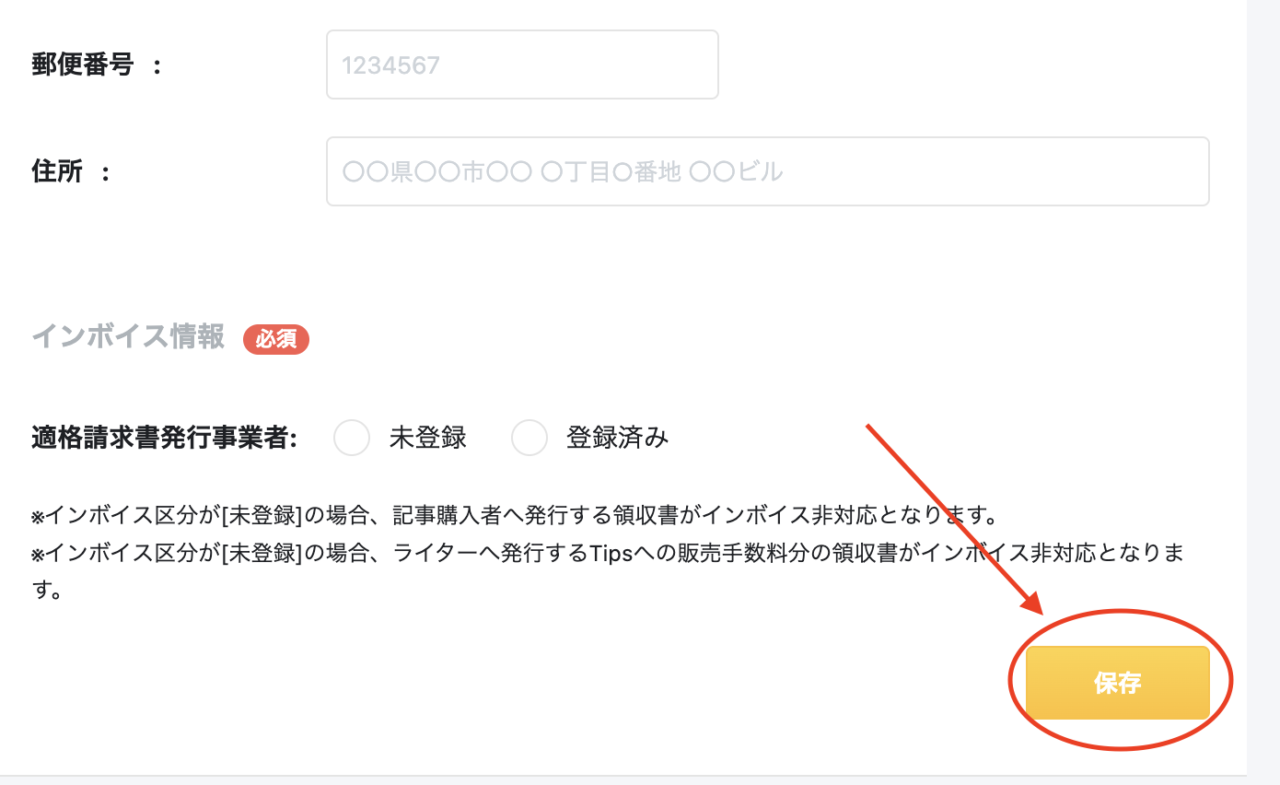Select the 登録済み radio button

(x=529, y=438)
